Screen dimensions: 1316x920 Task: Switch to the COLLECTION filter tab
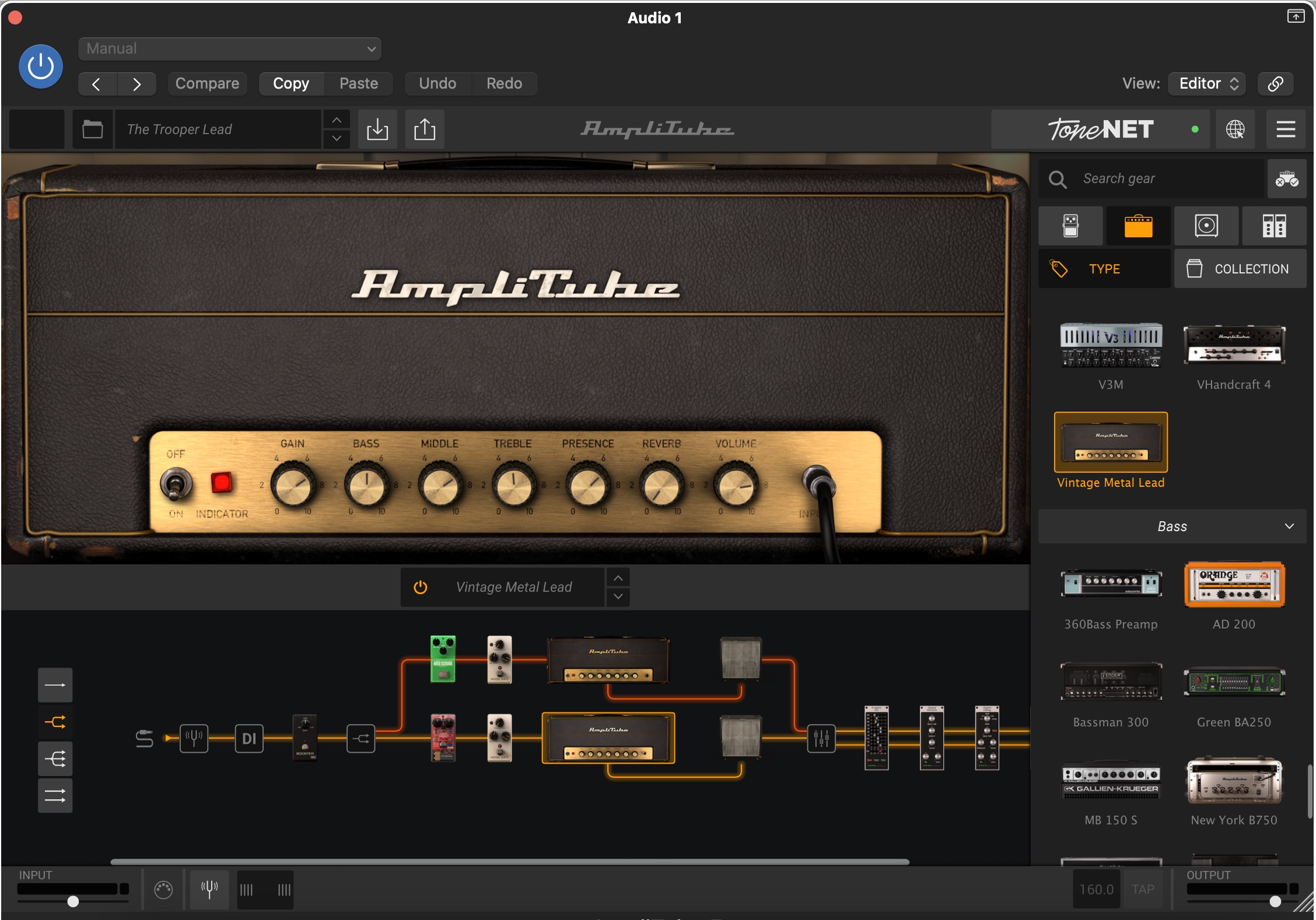click(x=1240, y=269)
